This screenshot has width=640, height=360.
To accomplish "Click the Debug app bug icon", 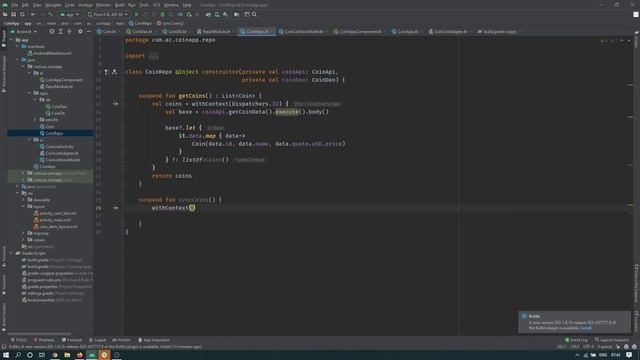I will click(x=162, y=14).
